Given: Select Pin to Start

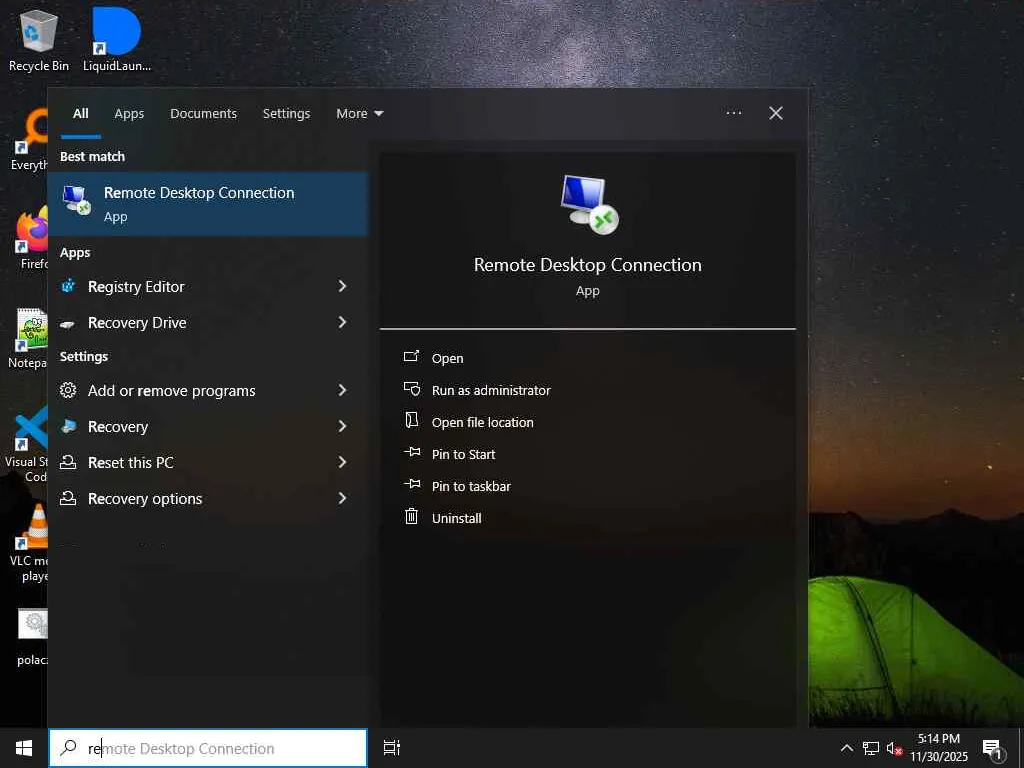Looking at the screenshot, I should pyautogui.click(x=464, y=454).
